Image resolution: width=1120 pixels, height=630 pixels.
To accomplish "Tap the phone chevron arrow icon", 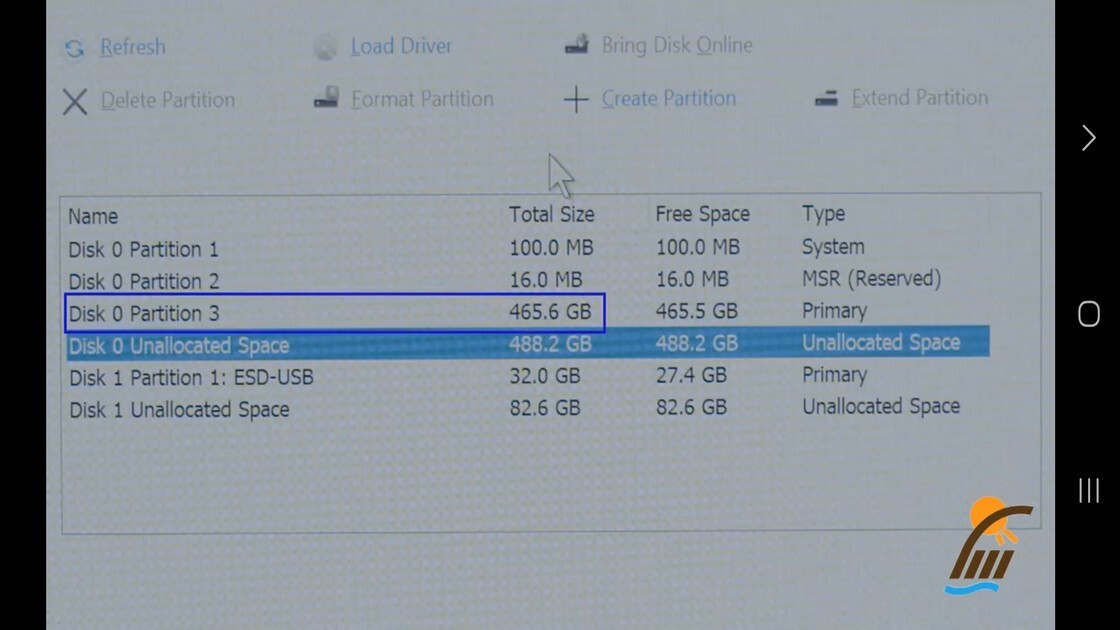I will [x=1089, y=138].
